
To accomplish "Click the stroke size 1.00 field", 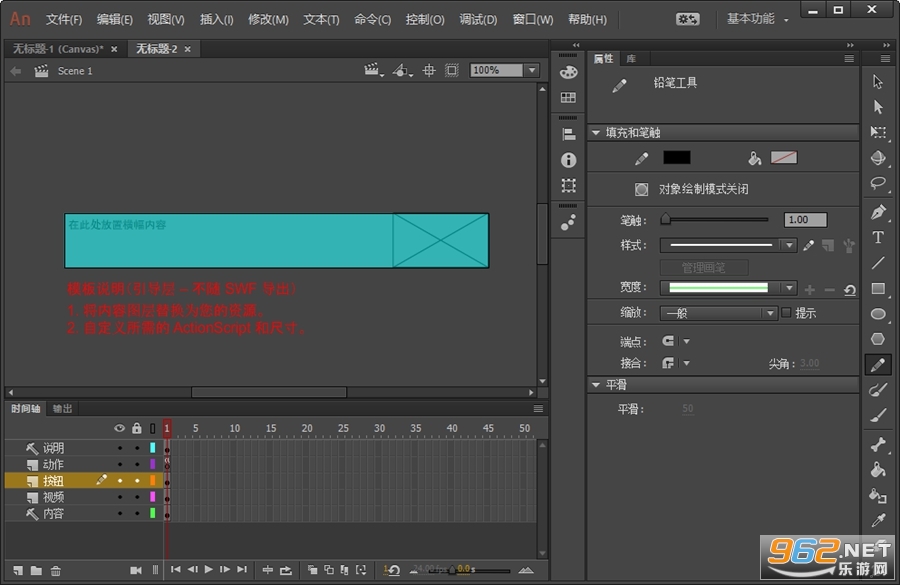I will click(x=805, y=219).
